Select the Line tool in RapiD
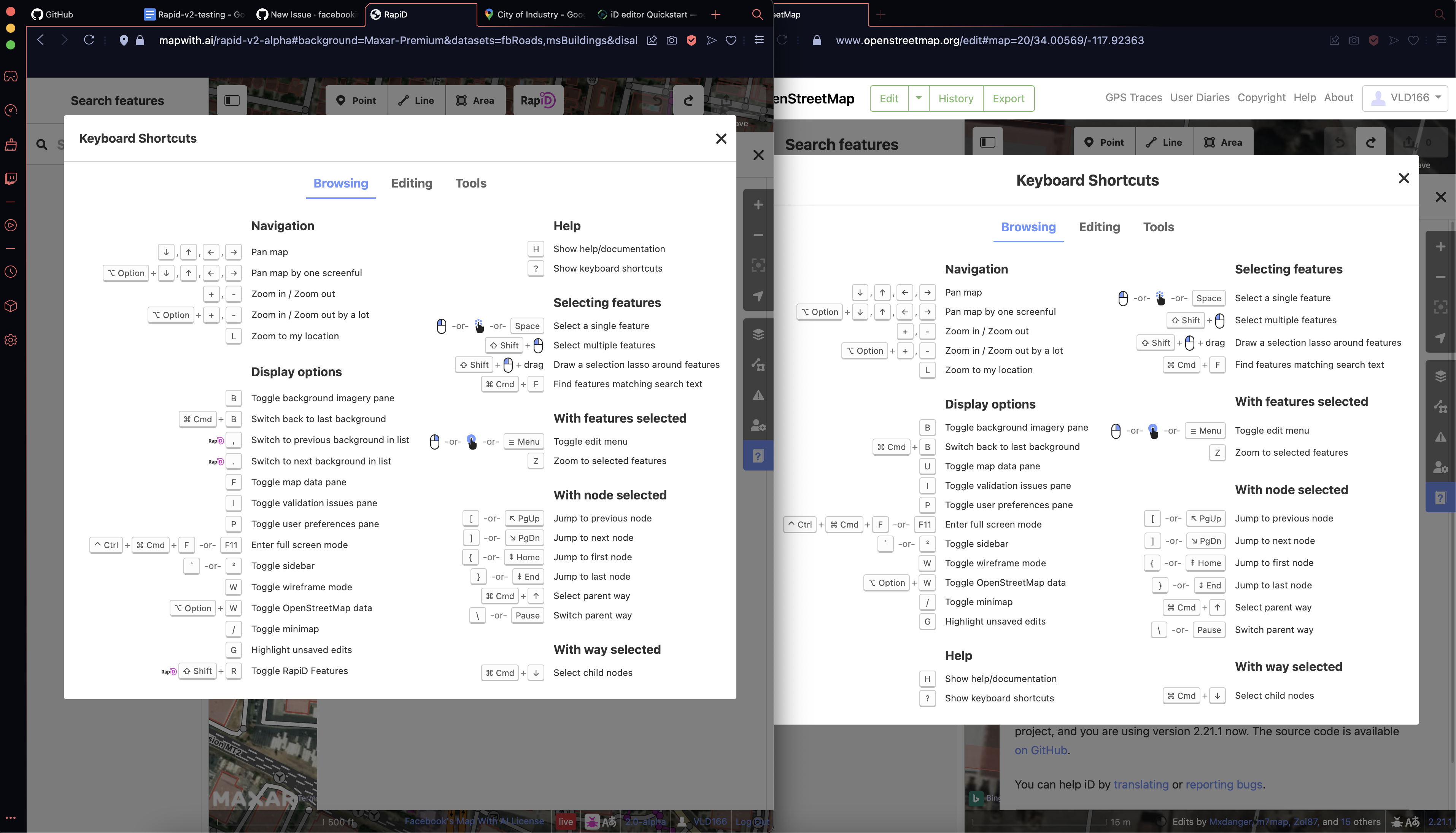Viewport: 1456px width, 833px height. (x=416, y=100)
